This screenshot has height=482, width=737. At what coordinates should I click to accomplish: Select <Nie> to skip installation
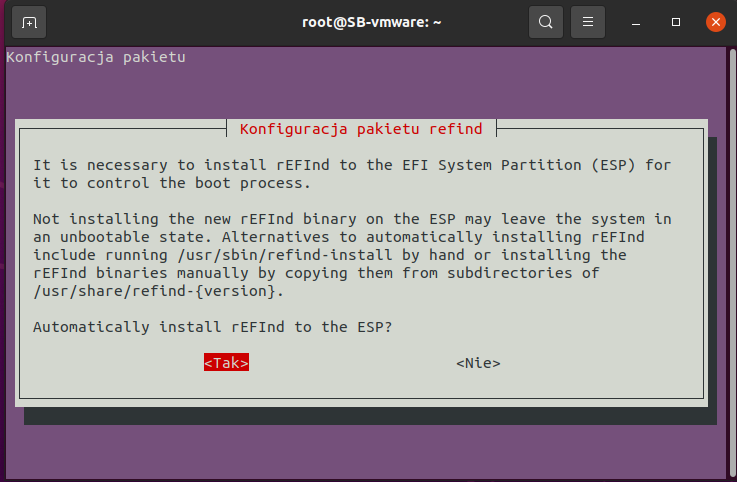click(478, 363)
